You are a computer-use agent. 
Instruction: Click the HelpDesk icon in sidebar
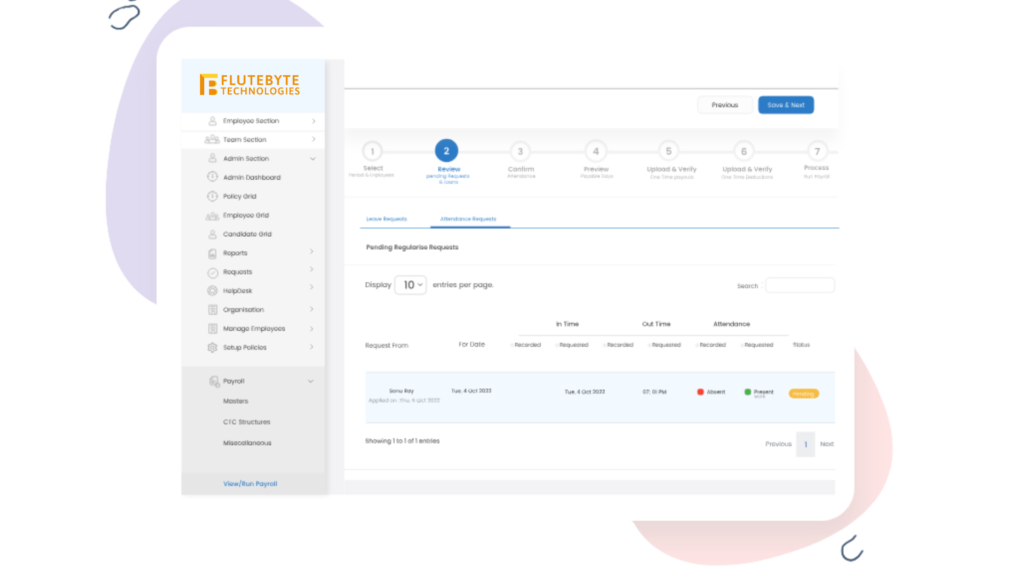212,291
